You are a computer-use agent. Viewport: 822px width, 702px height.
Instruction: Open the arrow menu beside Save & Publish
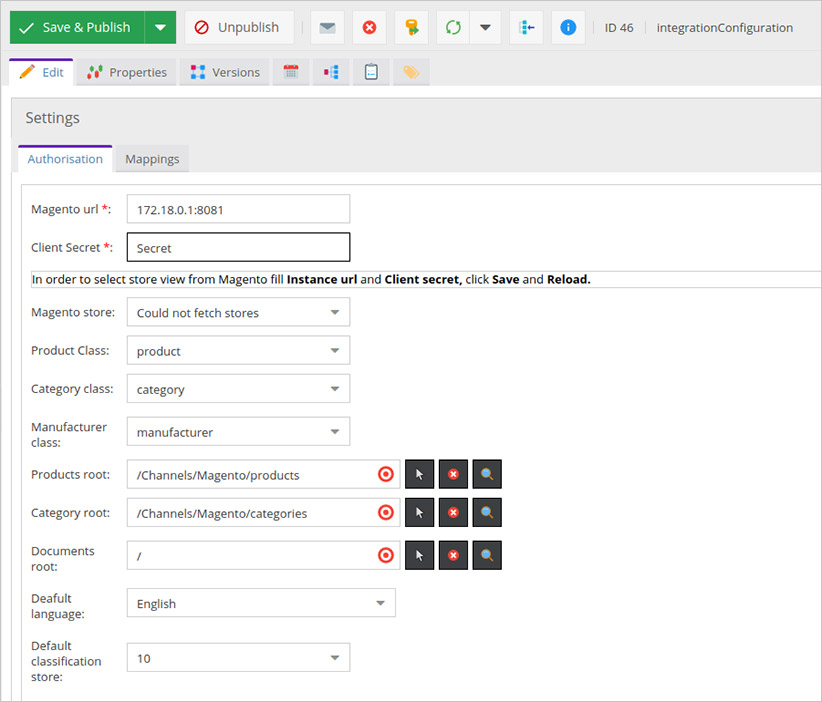[x=160, y=28]
